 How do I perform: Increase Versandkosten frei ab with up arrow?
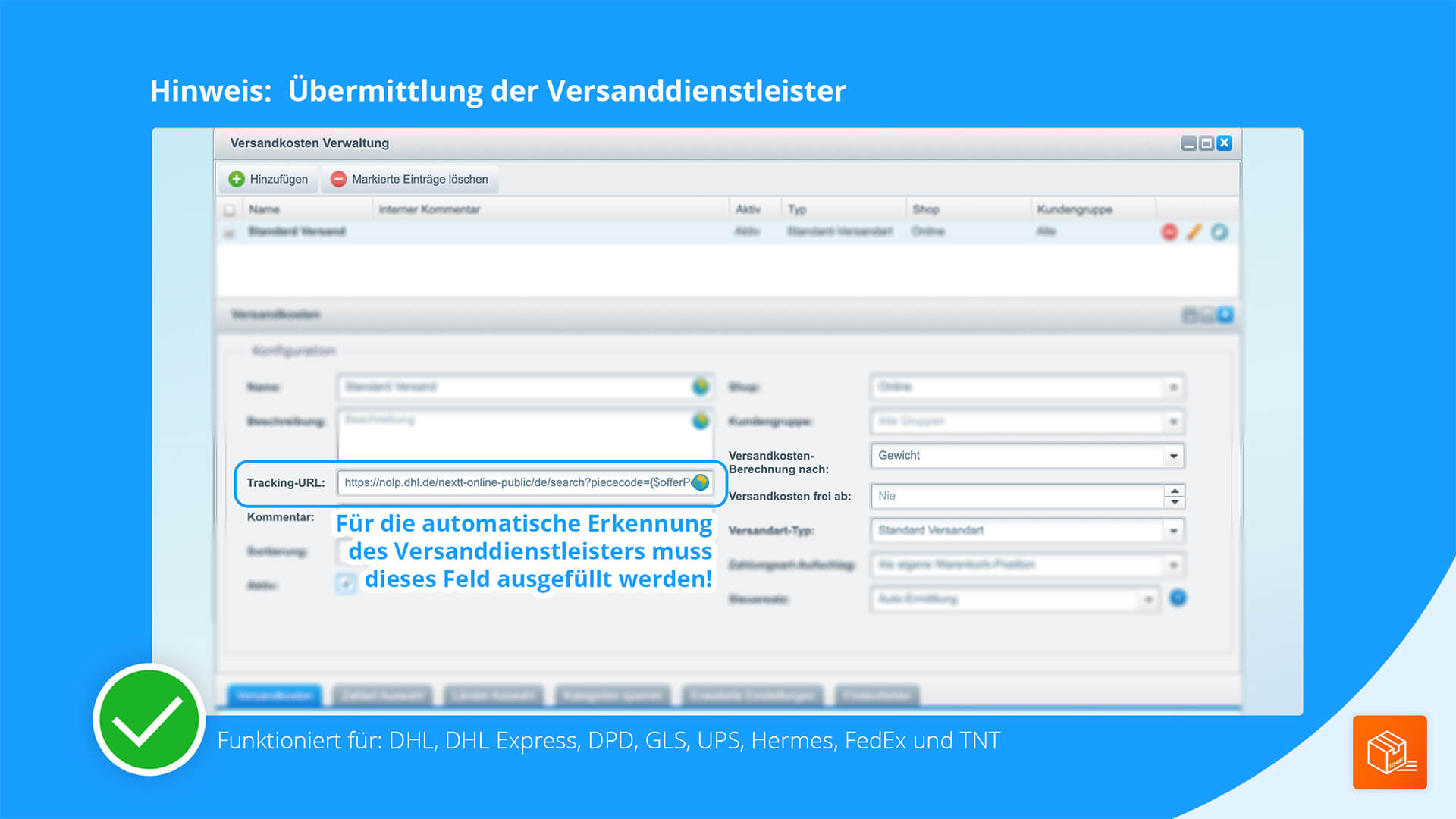click(1175, 491)
